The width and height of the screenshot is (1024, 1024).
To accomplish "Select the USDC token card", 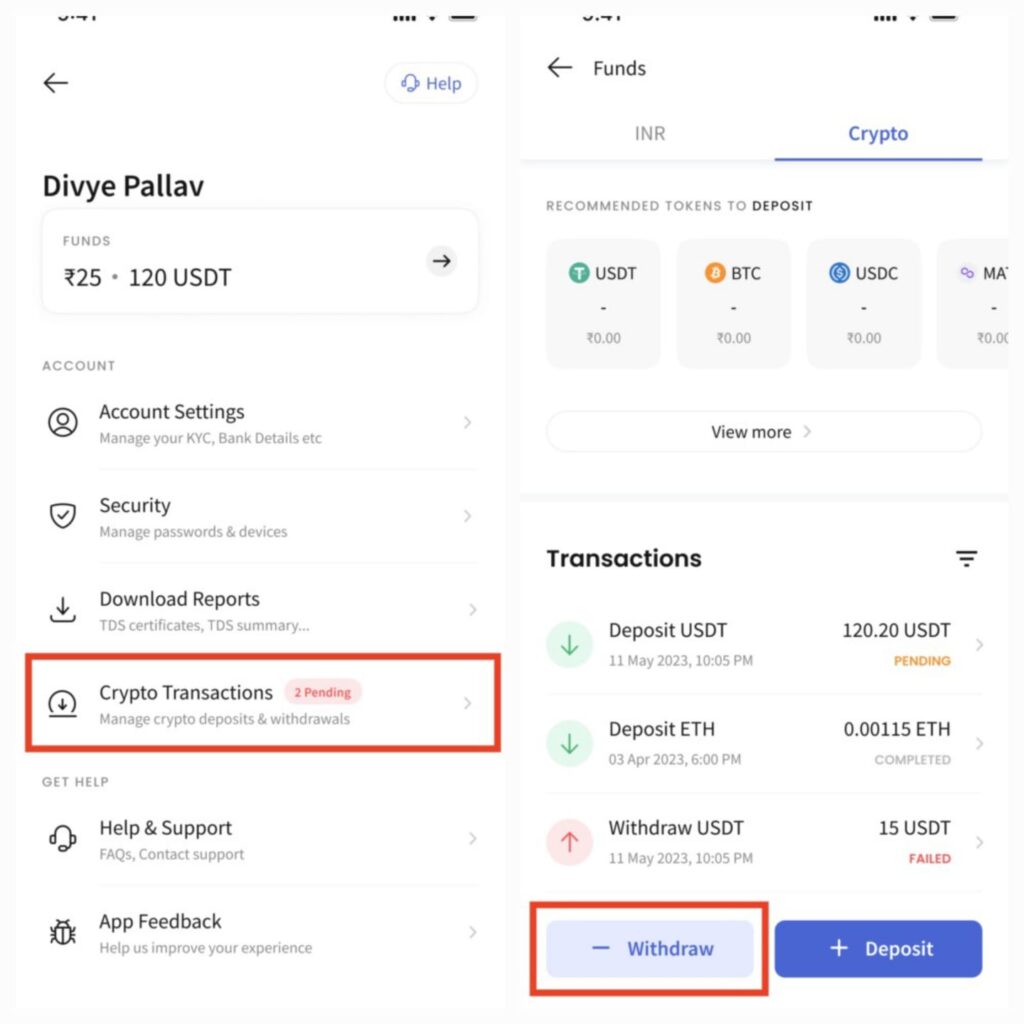I will point(863,304).
